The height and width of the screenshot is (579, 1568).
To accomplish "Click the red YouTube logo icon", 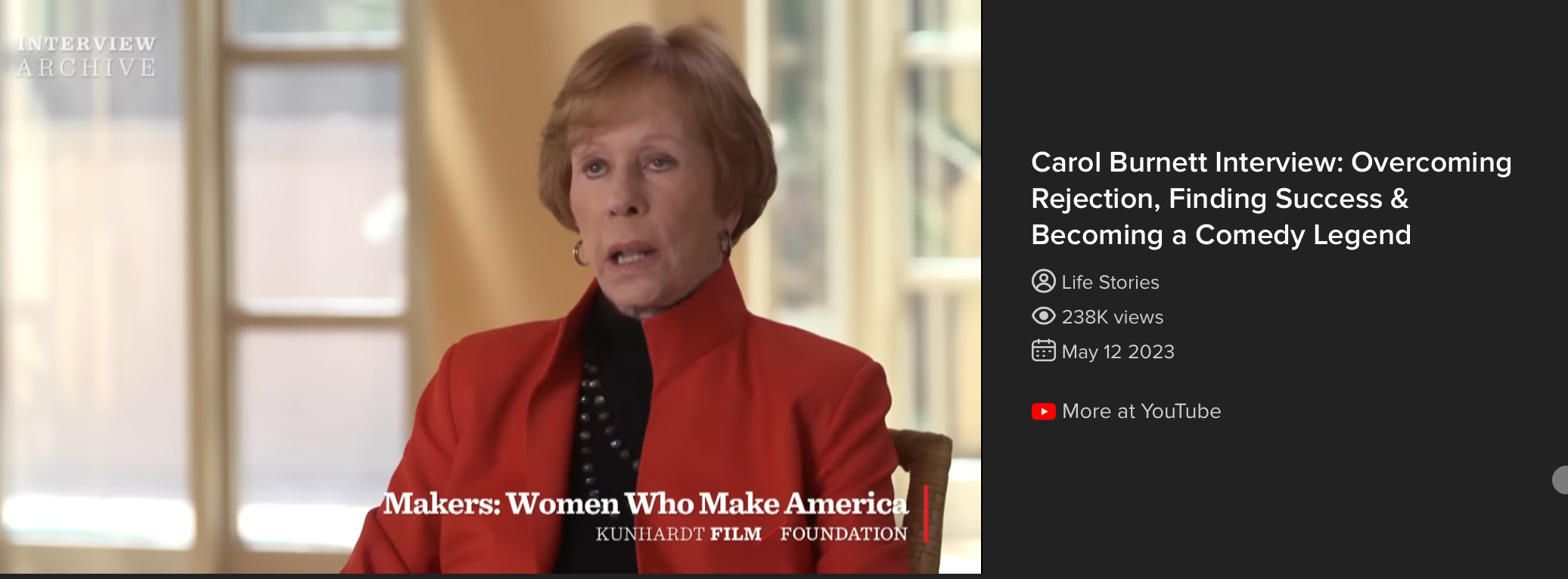I will 1043,411.
